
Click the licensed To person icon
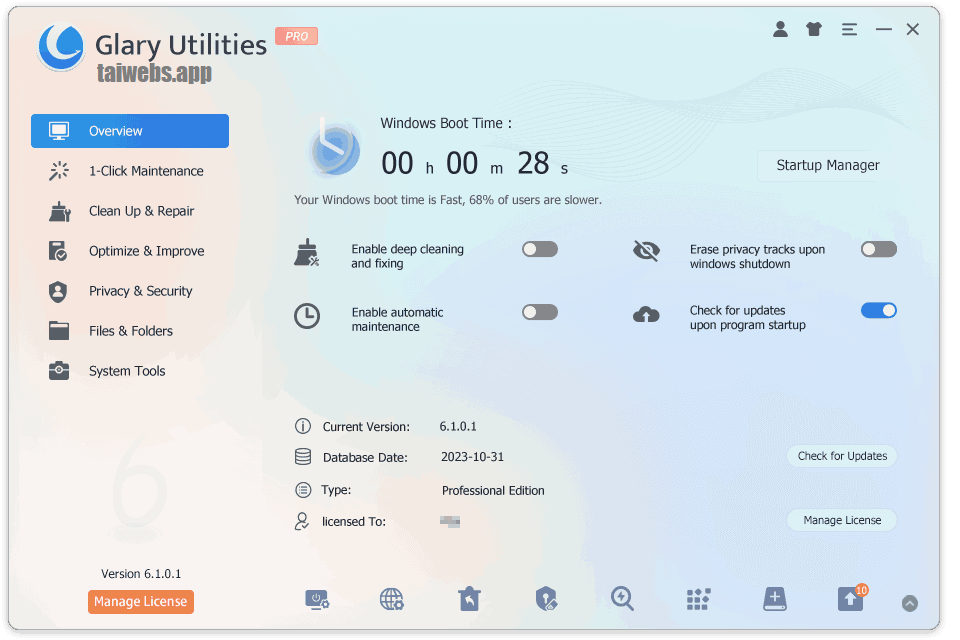pyautogui.click(x=302, y=522)
